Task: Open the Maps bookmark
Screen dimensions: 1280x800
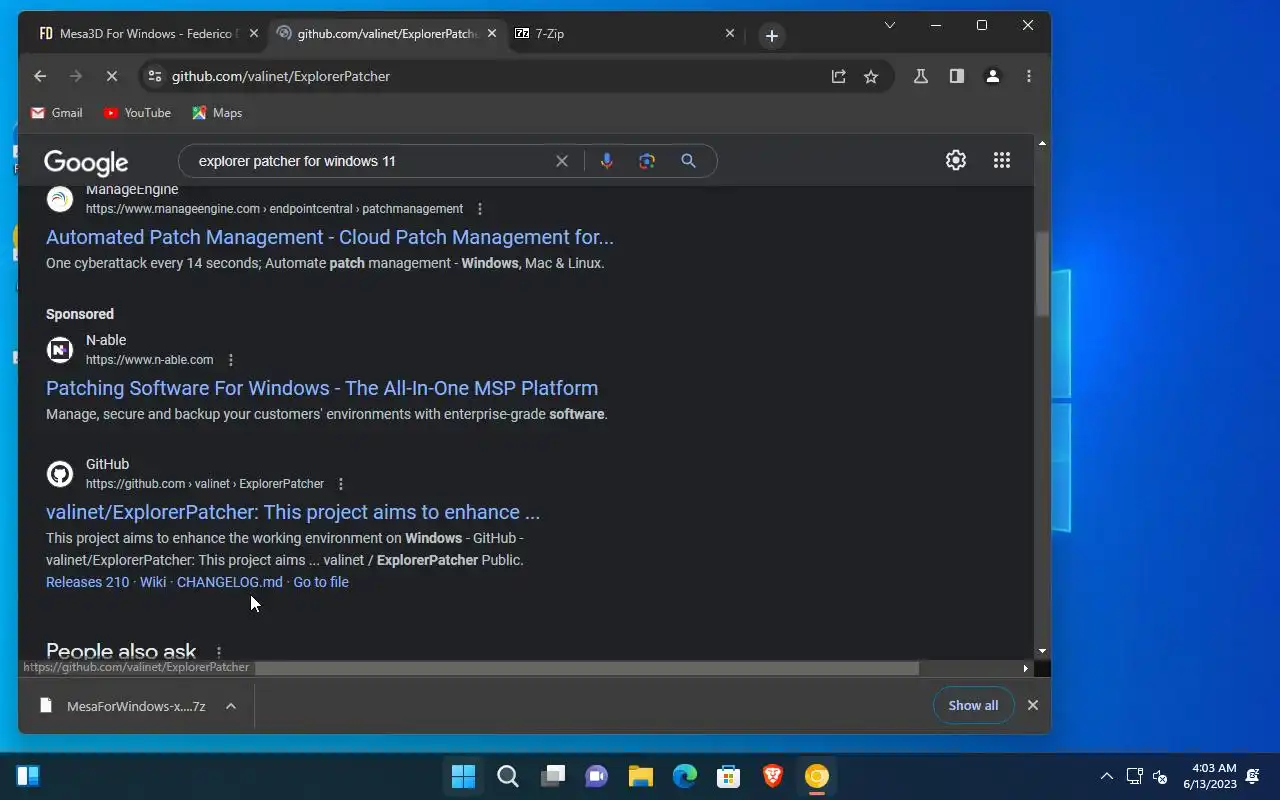Action: 217,113
